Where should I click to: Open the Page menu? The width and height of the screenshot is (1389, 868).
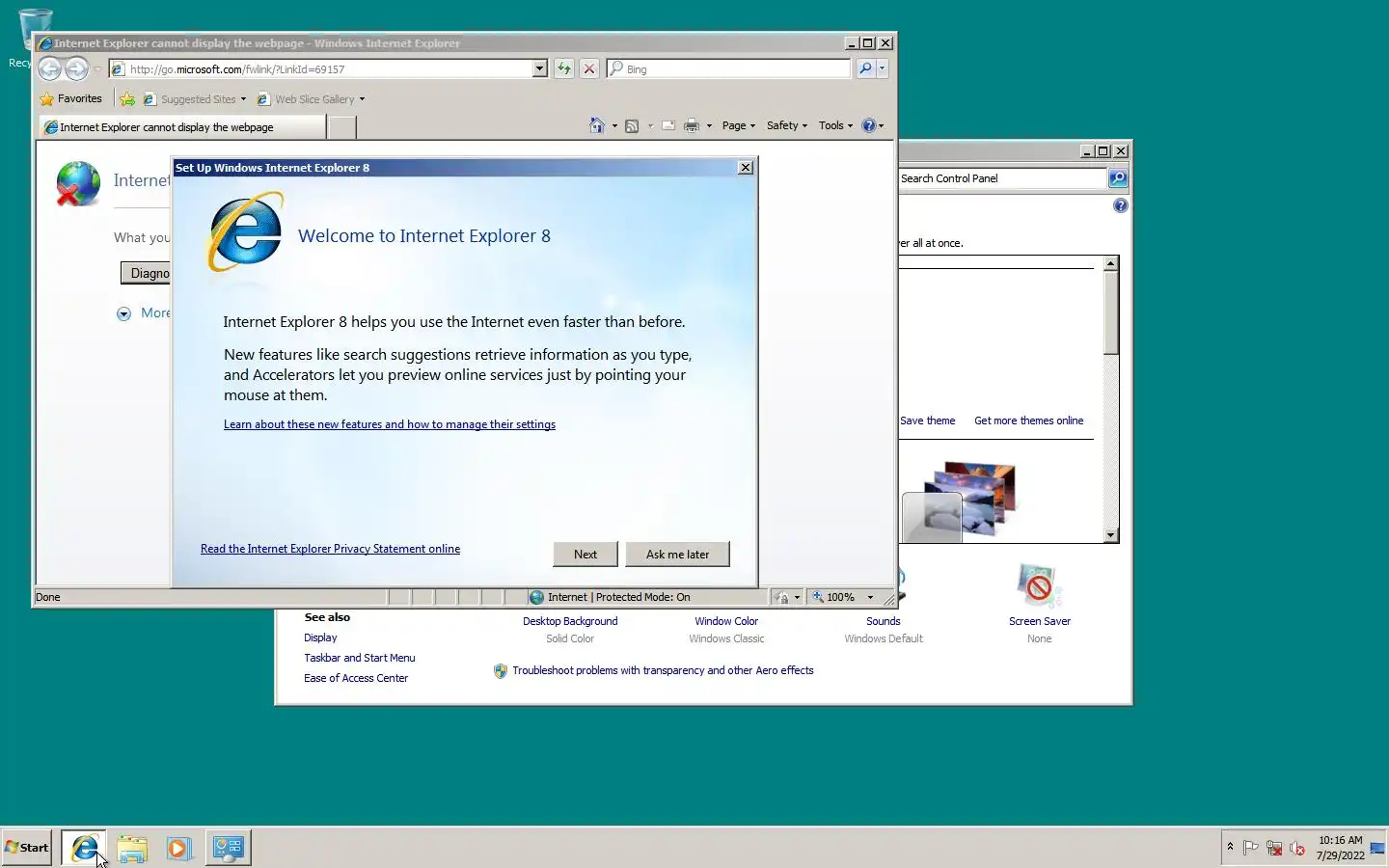[738, 125]
